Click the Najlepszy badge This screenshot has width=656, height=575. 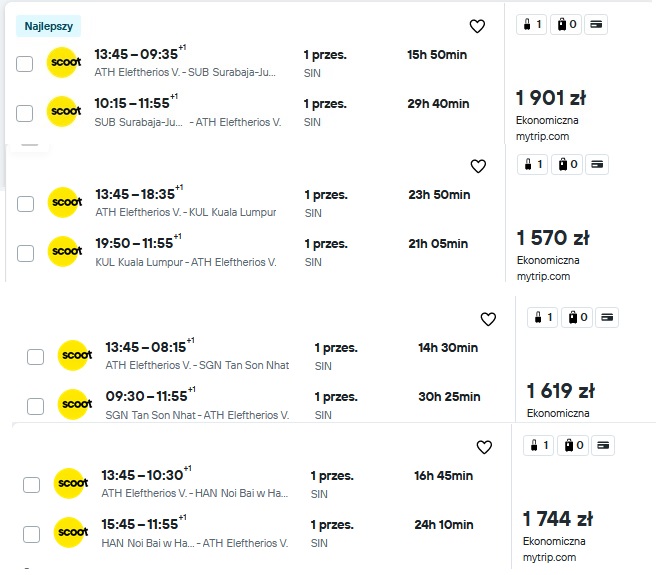49,26
